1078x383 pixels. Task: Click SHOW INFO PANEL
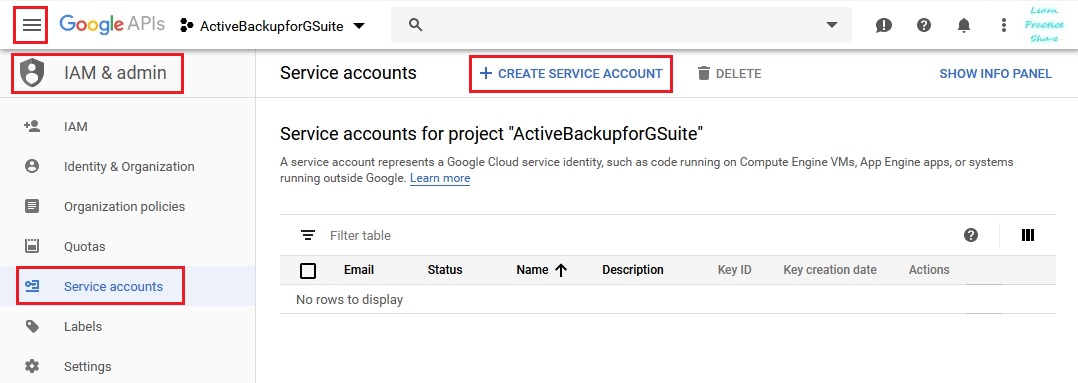click(996, 74)
